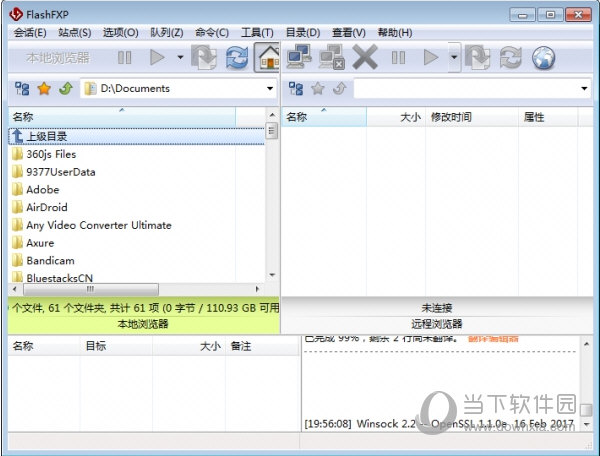Open the 会话(E) menu

coord(30,33)
